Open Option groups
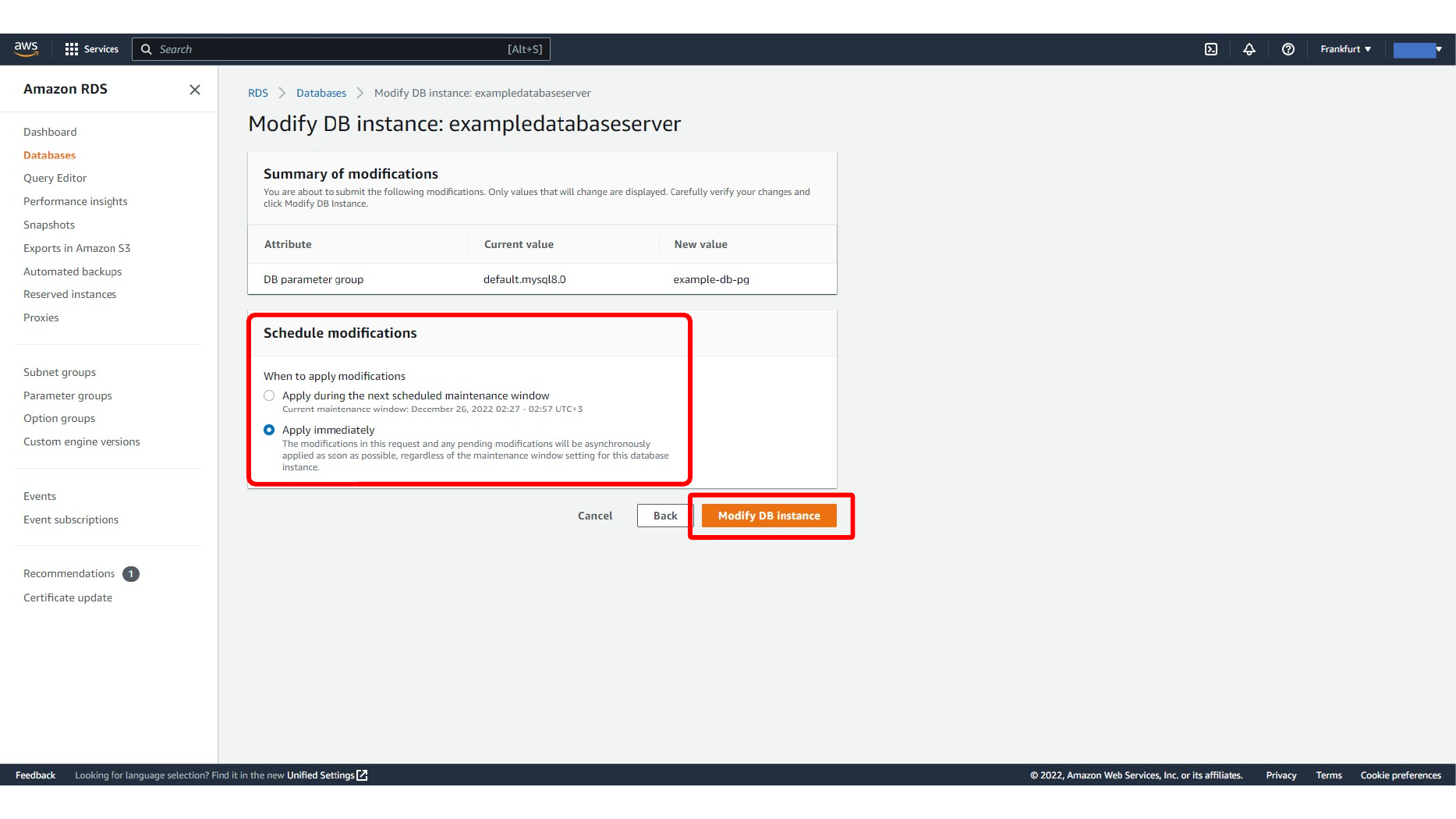Image resolution: width=1456 pixels, height=819 pixels. pos(58,418)
